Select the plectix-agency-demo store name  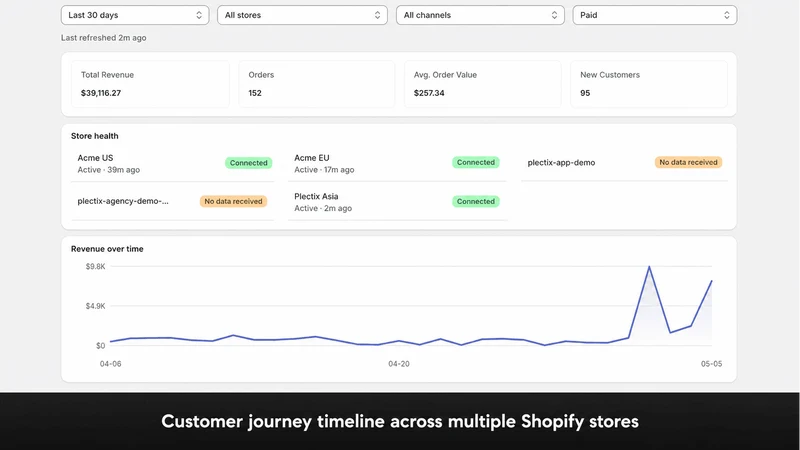(123, 201)
